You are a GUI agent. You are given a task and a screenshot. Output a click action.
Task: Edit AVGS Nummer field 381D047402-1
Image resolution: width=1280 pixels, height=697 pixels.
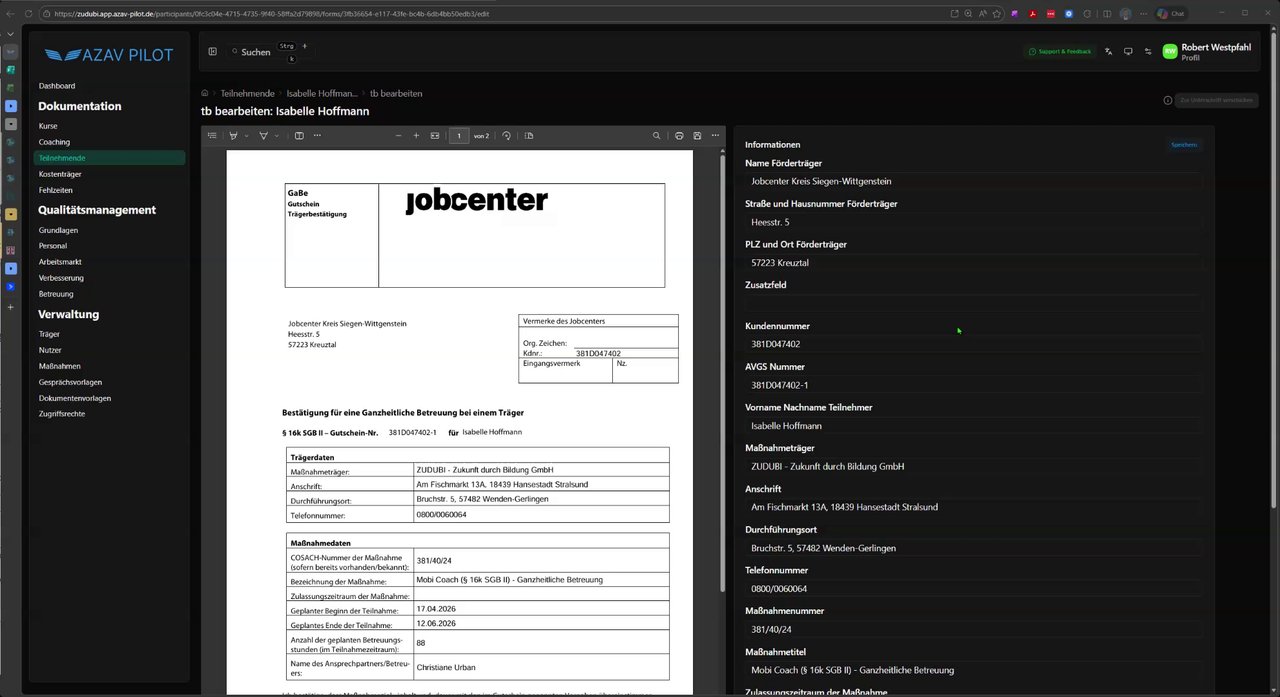[973, 385]
